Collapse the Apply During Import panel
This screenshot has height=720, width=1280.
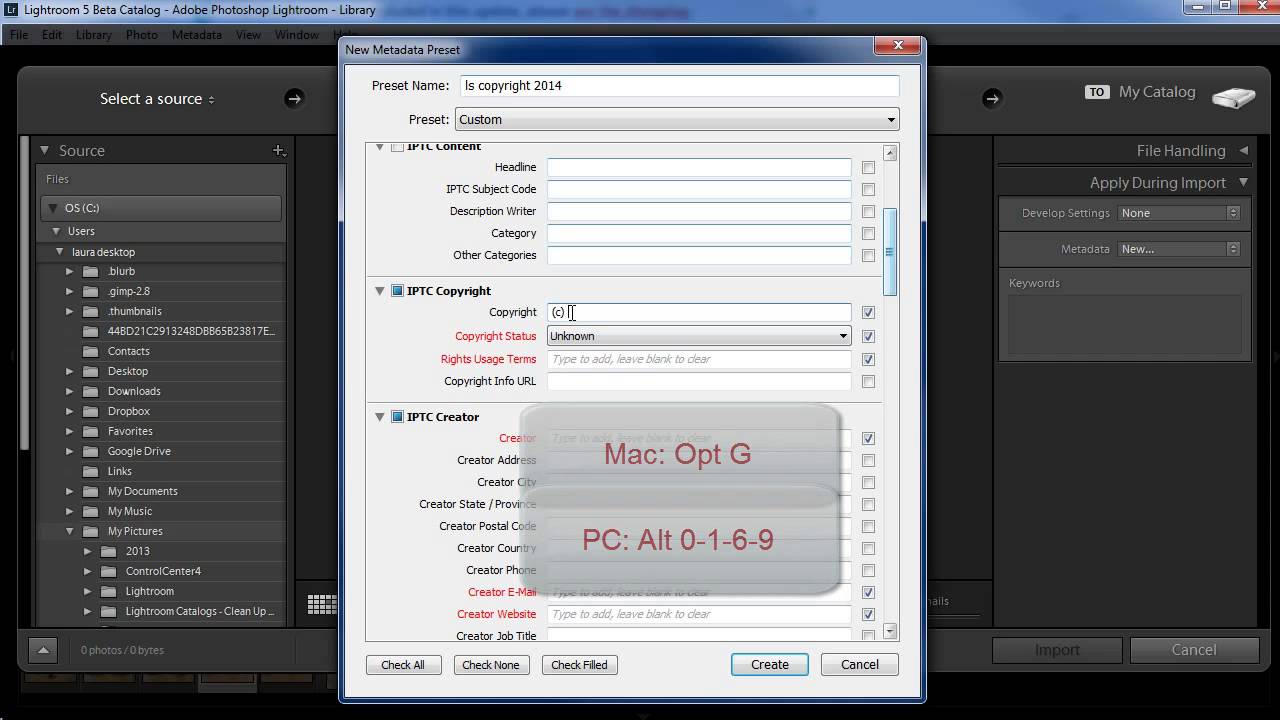(1243, 182)
